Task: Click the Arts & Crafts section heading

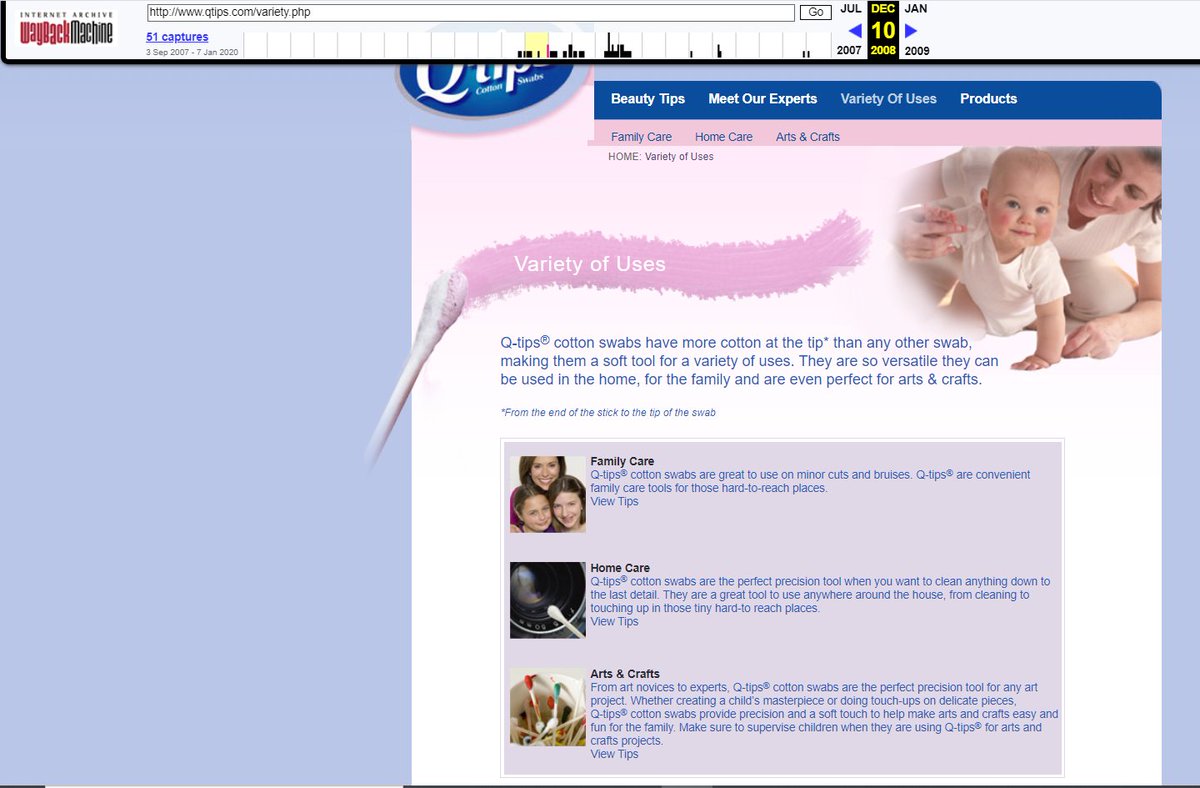Action: point(625,674)
